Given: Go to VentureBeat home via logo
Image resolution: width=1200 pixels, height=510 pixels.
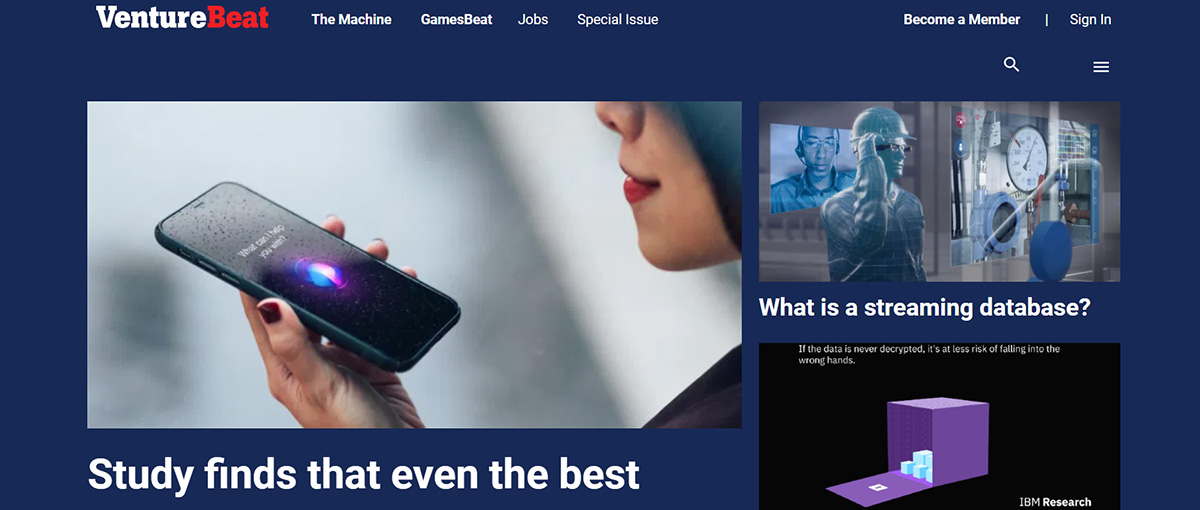Looking at the screenshot, I should click(x=183, y=17).
